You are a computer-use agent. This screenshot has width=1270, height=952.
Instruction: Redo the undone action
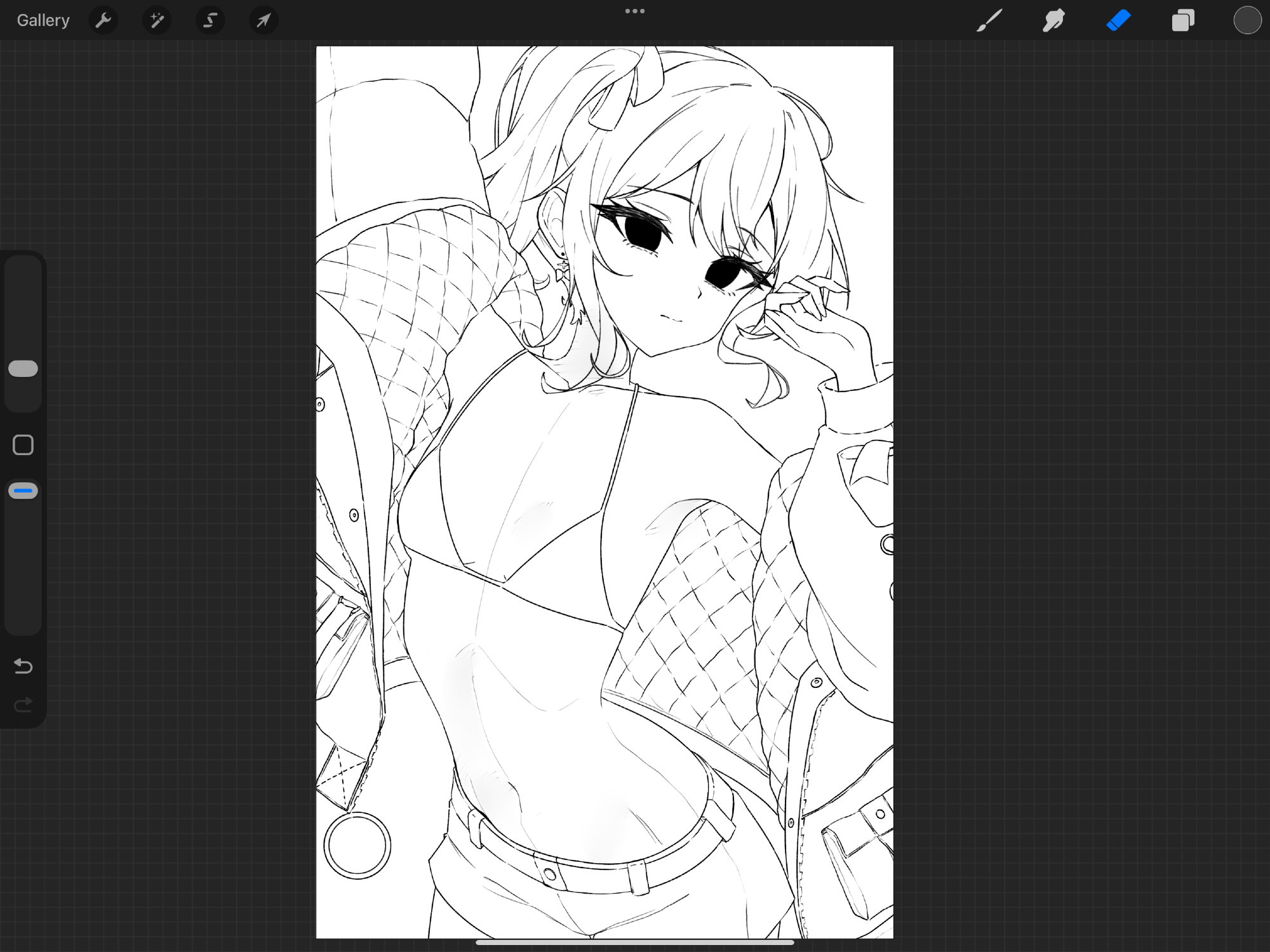23,704
